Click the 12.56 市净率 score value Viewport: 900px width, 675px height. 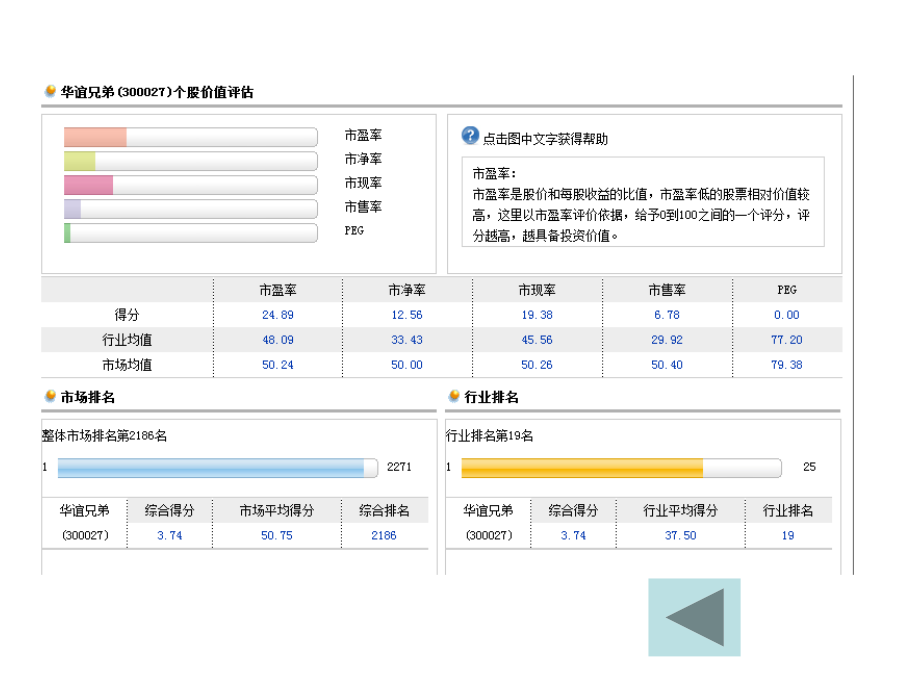(407, 315)
